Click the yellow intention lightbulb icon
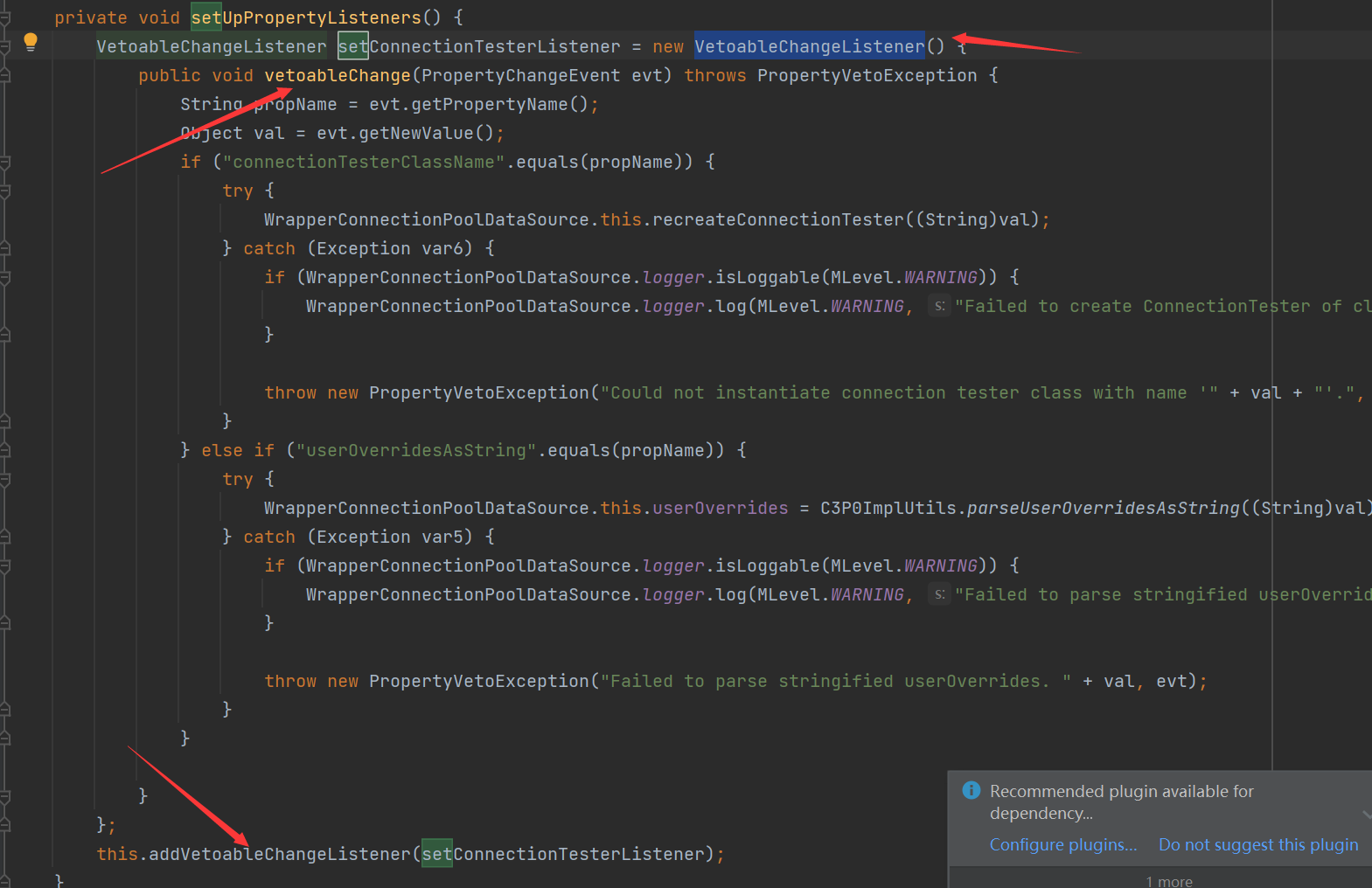This screenshot has height=888, width=1372. pos(31,41)
